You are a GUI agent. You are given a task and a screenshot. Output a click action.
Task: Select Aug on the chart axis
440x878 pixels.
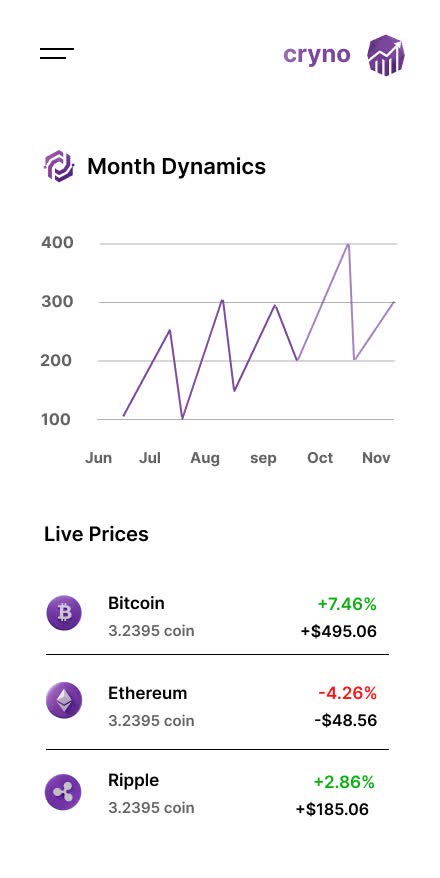(x=205, y=459)
